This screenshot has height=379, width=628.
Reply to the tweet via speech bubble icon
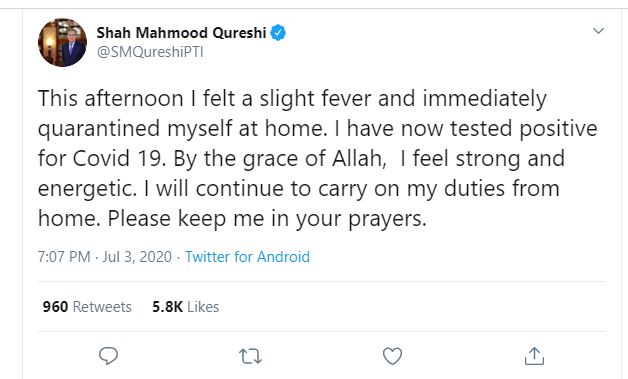click(108, 355)
